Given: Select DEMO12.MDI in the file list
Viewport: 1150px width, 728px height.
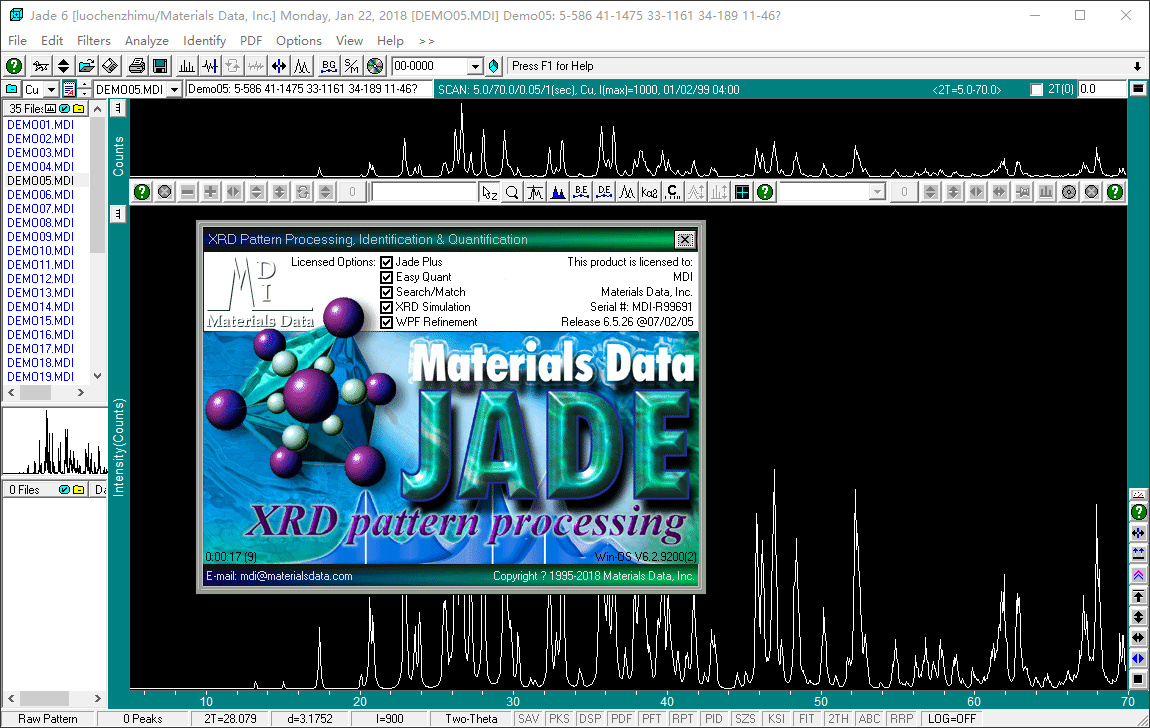Looking at the screenshot, I should click(40, 279).
